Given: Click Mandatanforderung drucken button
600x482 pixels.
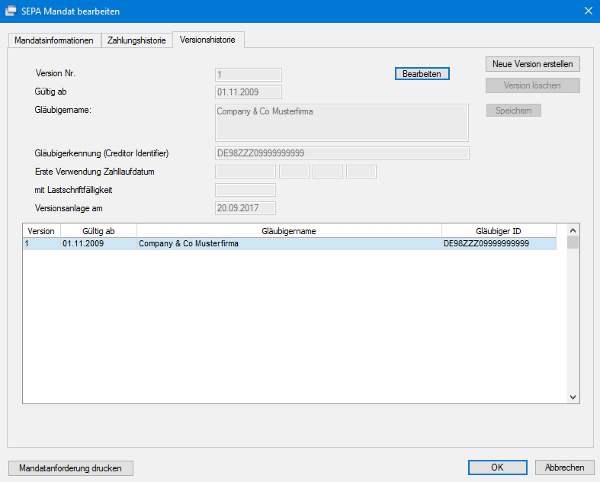Looking at the screenshot, I should pos(70,468).
